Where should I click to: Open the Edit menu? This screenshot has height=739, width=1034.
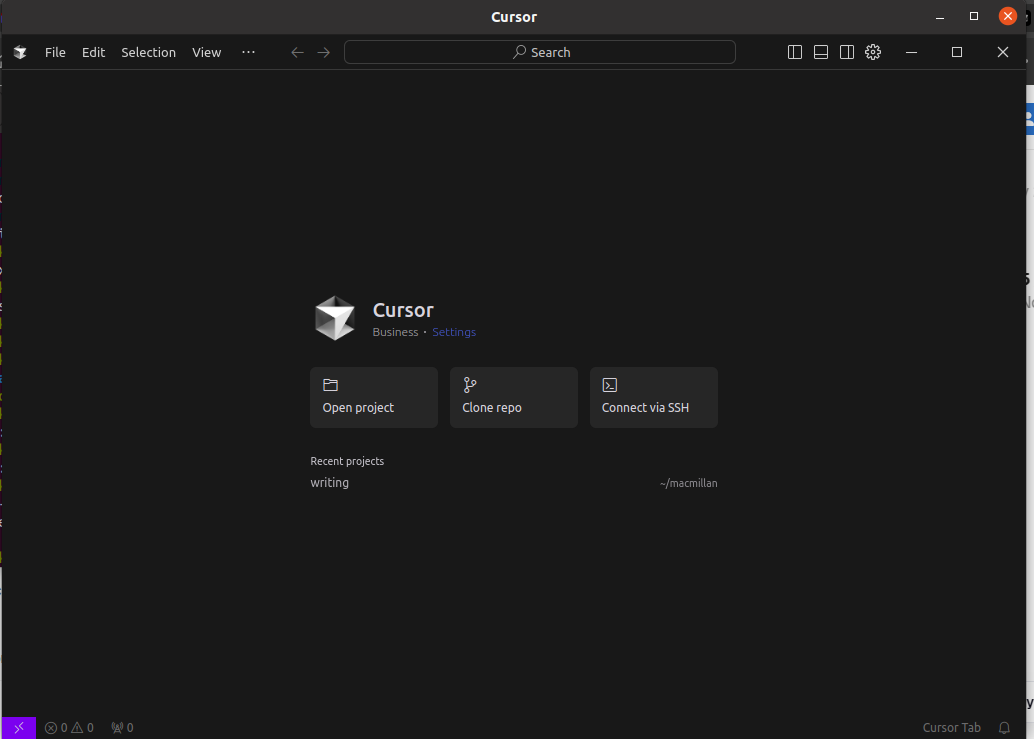point(94,53)
